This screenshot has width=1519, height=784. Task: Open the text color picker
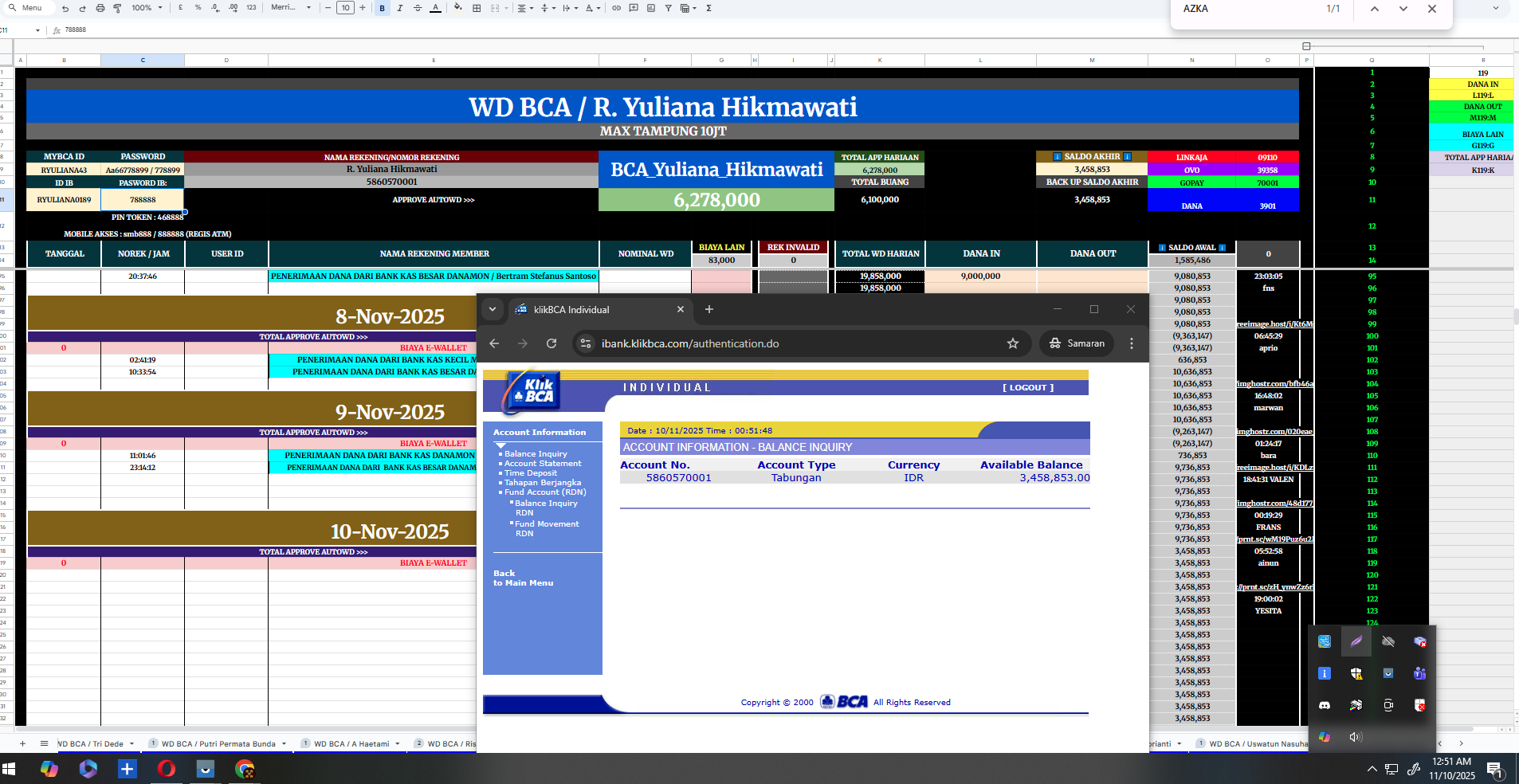point(435,8)
